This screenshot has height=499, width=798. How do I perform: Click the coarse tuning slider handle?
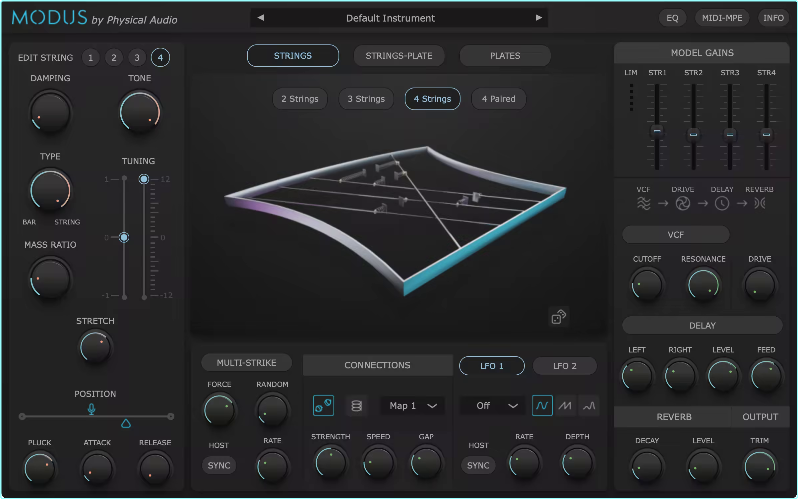[x=124, y=237]
